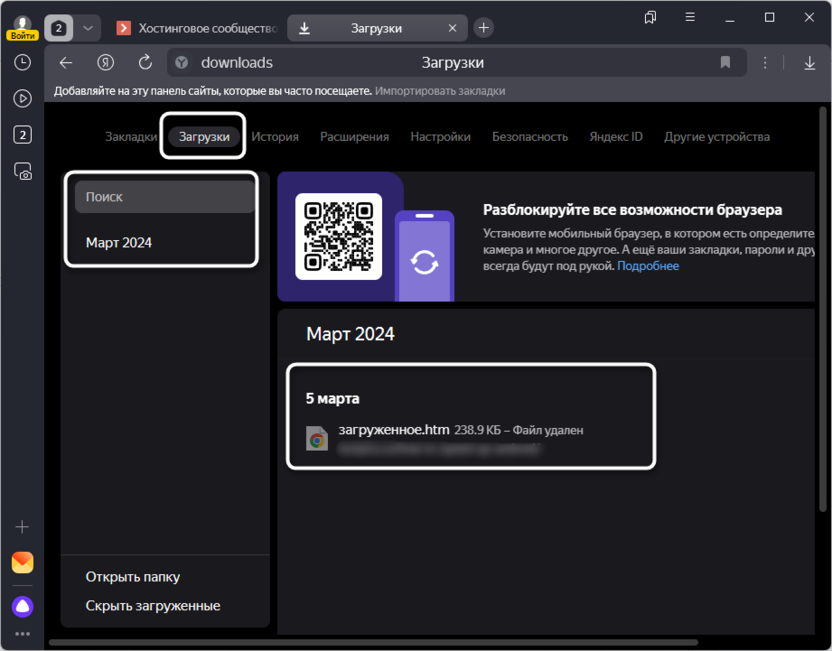Launch Alice voice assistant icon
This screenshot has height=651, width=832.
pos(22,606)
